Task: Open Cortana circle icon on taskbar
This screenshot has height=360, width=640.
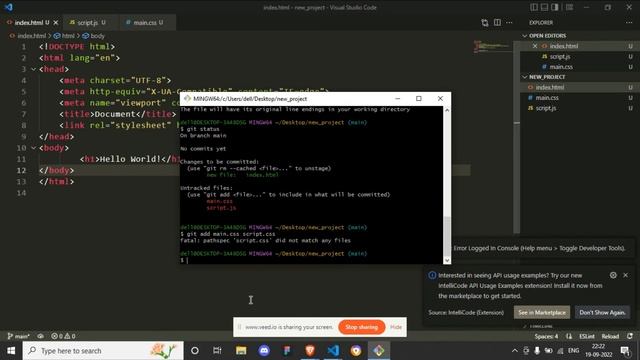Action: coord(195,351)
